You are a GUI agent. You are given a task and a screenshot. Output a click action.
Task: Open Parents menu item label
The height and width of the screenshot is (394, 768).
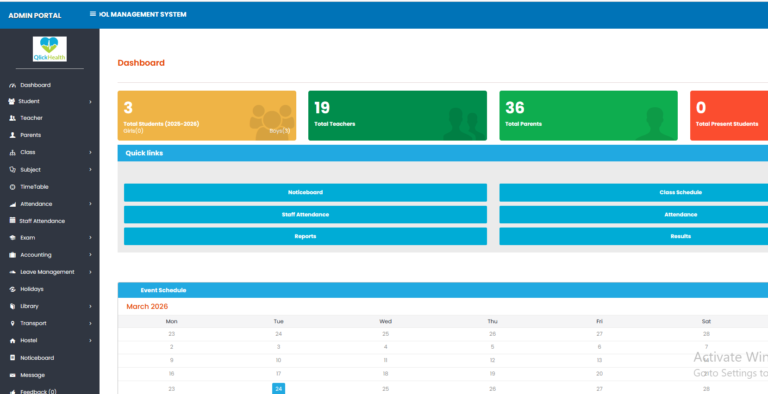click(x=30, y=135)
